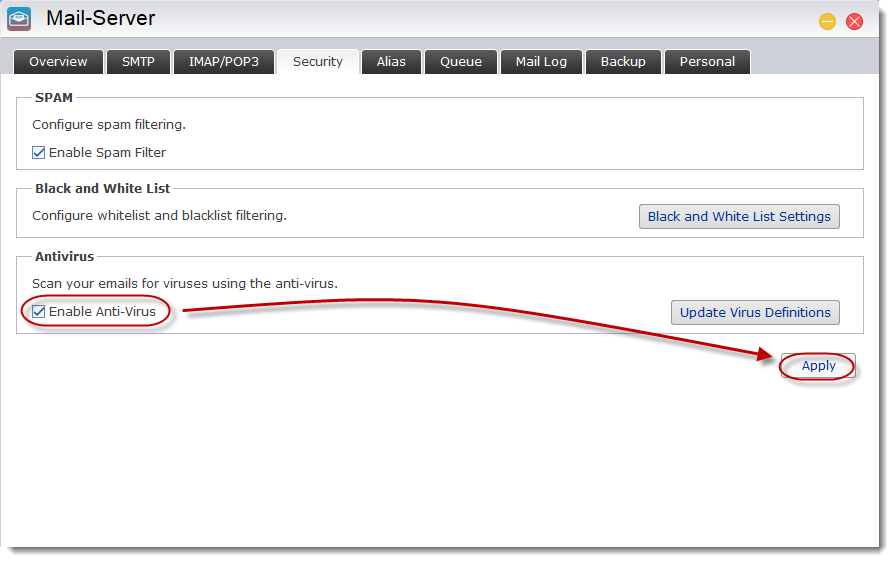The height and width of the screenshot is (562, 894).
Task: Switch to the Mail Log tab
Action: [541, 62]
